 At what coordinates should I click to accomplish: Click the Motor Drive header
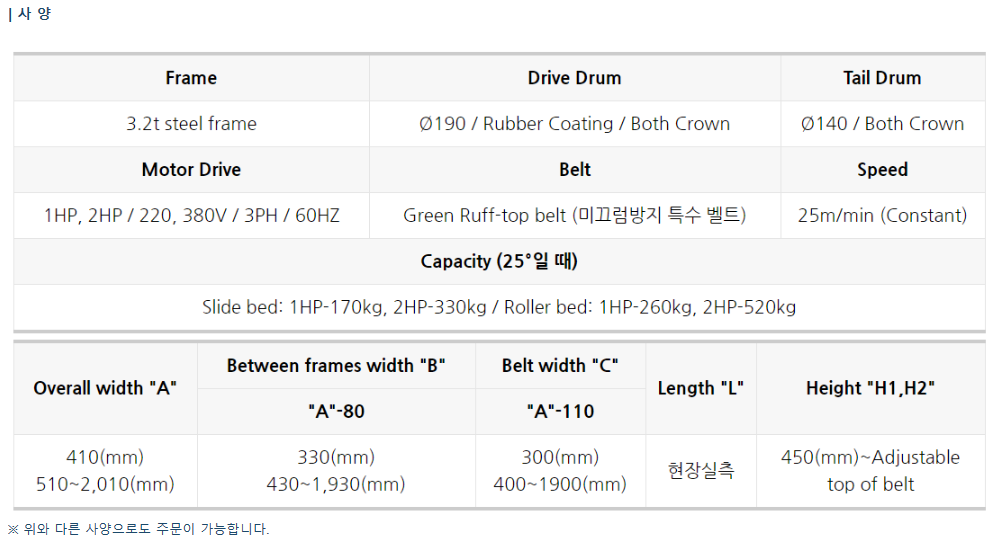click(x=191, y=170)
